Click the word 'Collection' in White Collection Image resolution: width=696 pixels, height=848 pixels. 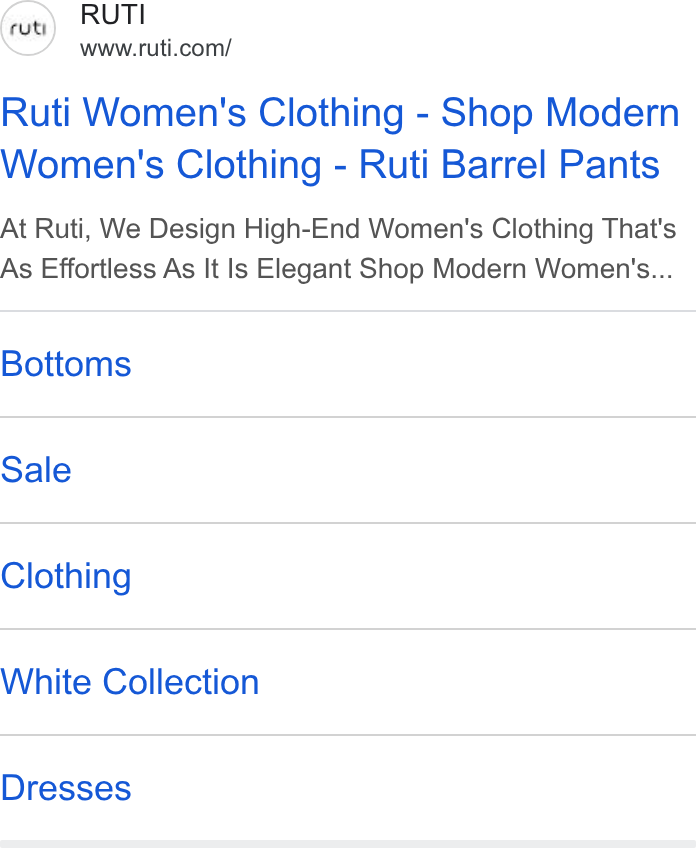(x=181, y=681)
